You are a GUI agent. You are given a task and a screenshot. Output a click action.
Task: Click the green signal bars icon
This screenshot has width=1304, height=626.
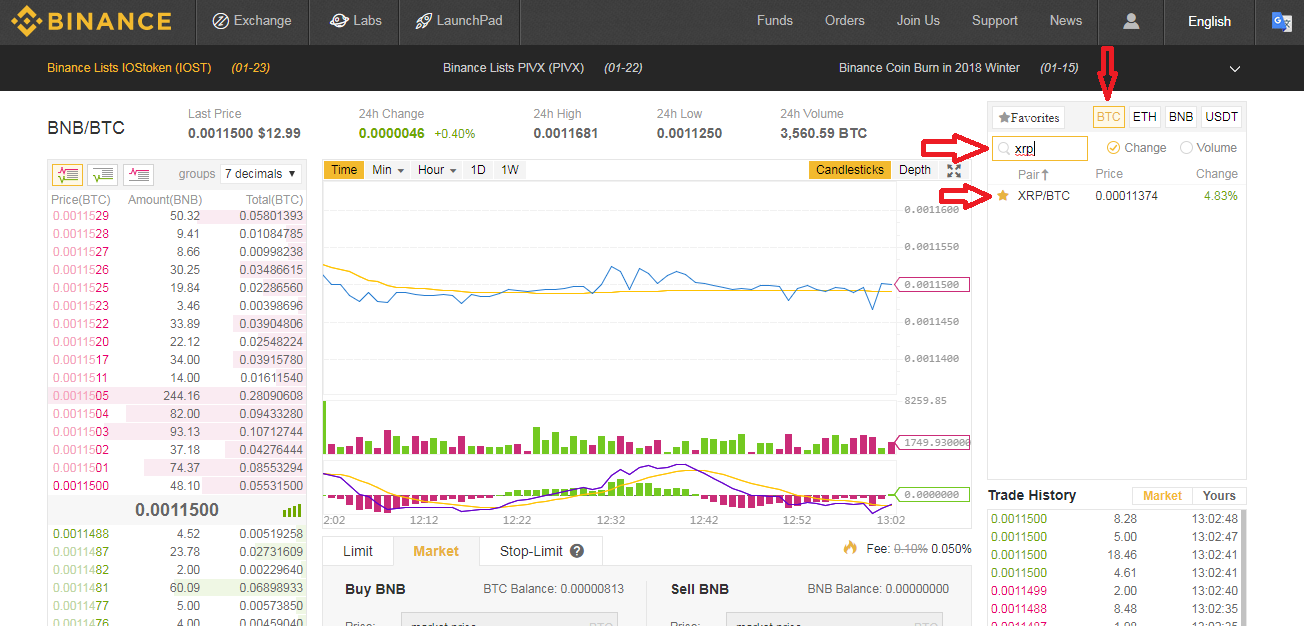point(292,510)
